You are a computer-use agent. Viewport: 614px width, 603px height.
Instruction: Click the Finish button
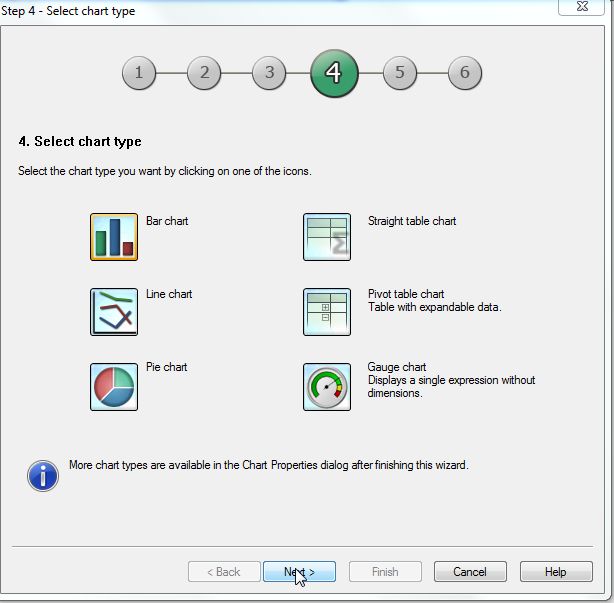pyautogui.click(x=385, y=572)
